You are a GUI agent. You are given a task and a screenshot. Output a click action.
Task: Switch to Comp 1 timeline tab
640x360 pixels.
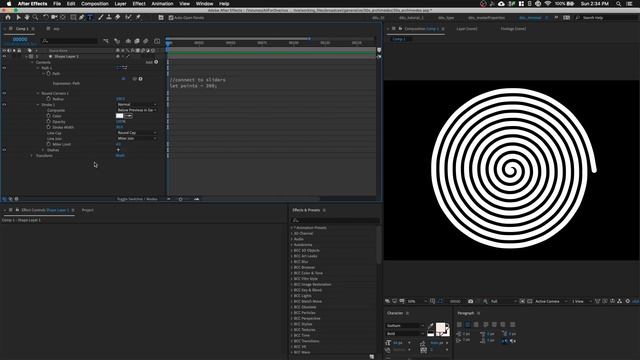[x=22, y=29]
